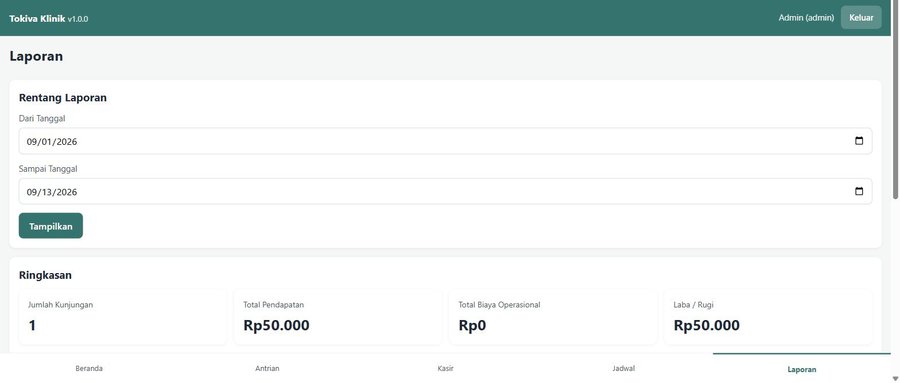The height and width of the screenshot is (383, 900).
Task: Go to the Beranda tab
Action: [89, 369]
